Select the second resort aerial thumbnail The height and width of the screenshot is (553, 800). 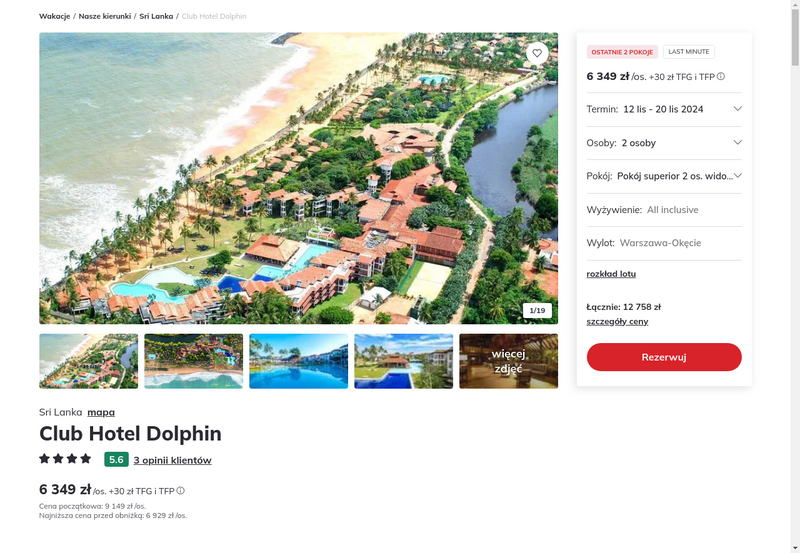[x=194, y=361]
